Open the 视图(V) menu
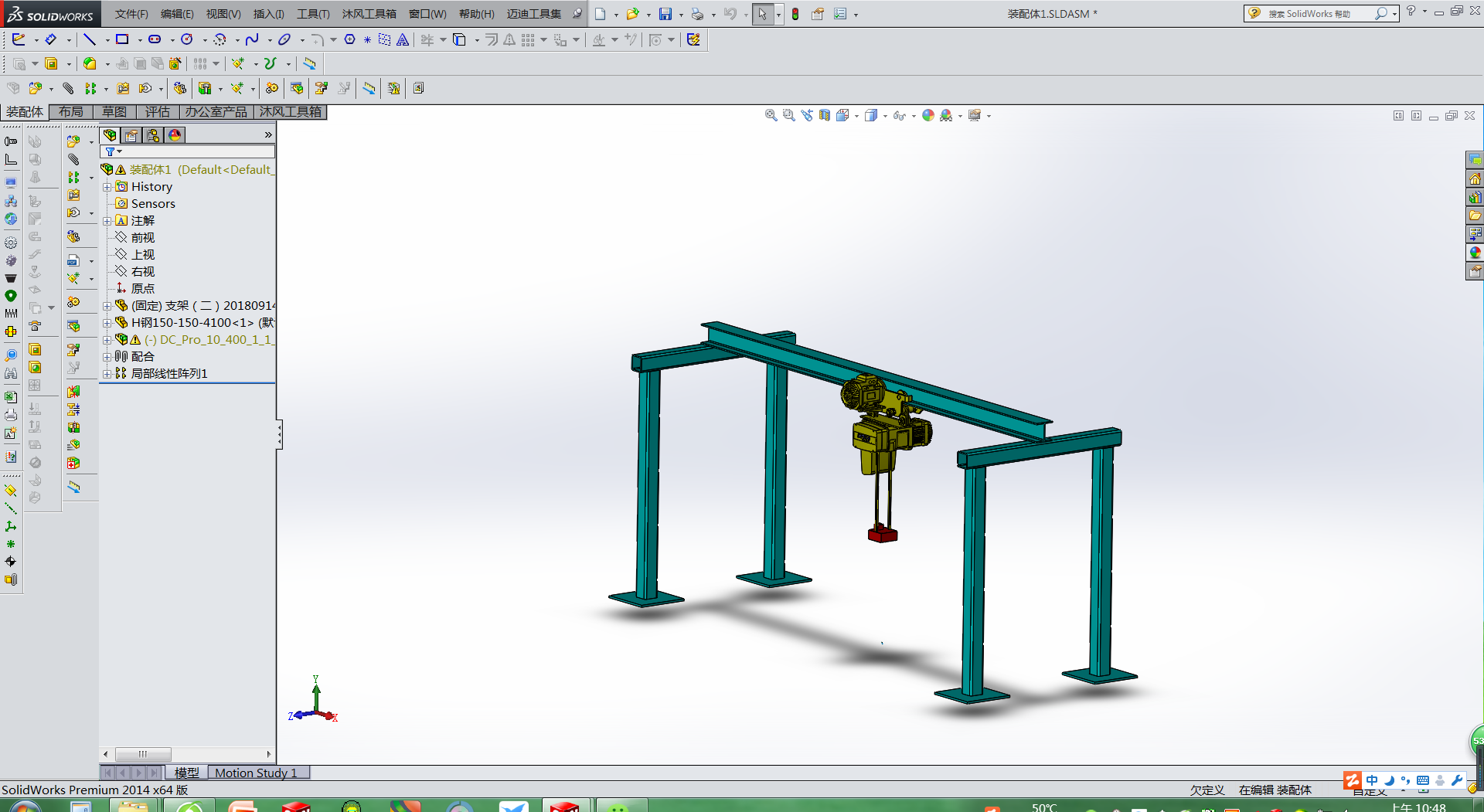The image size is (1484, 812). click(223, 14)
